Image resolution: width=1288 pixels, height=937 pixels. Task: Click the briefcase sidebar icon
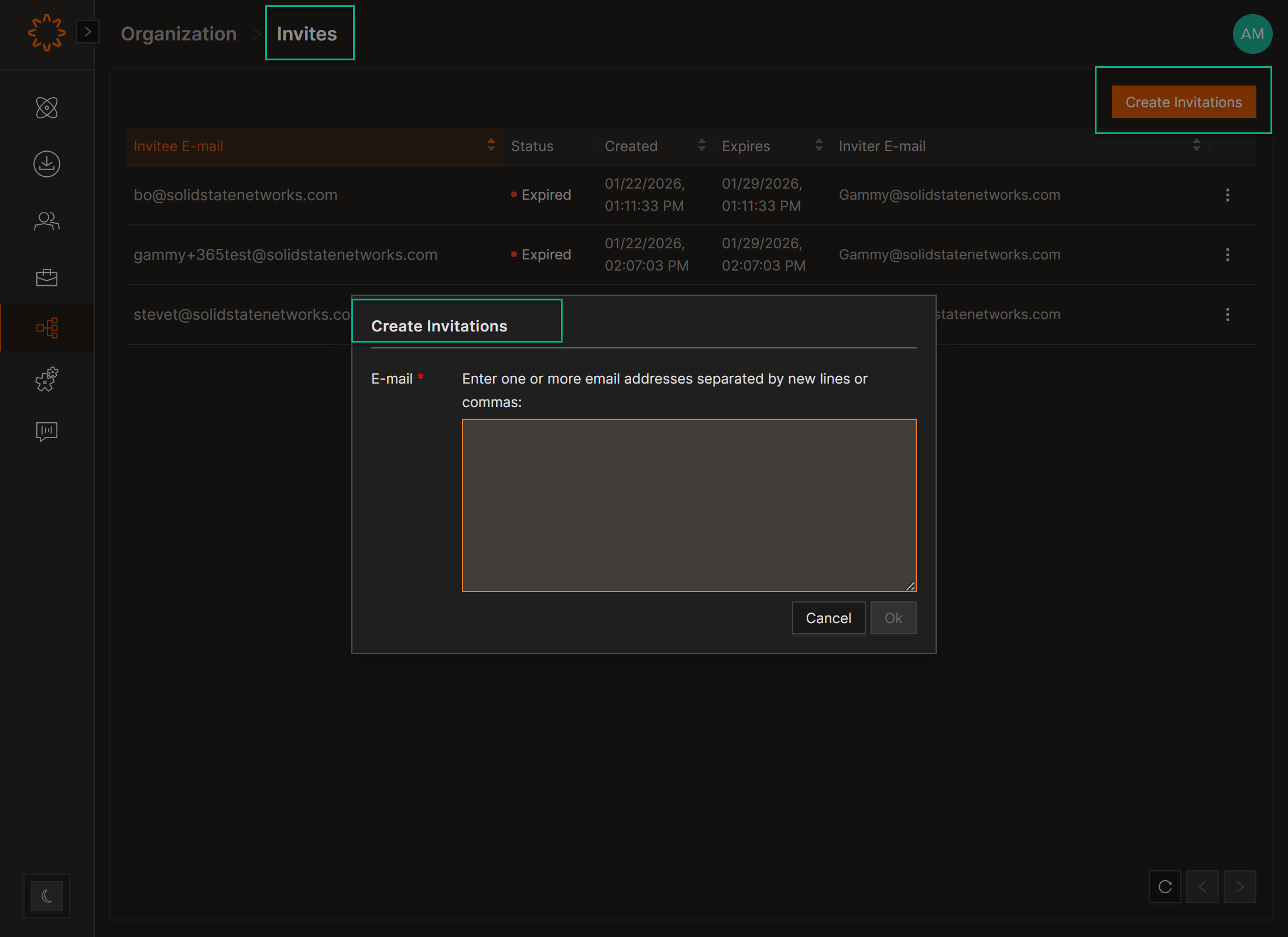[x=47, y=277]
